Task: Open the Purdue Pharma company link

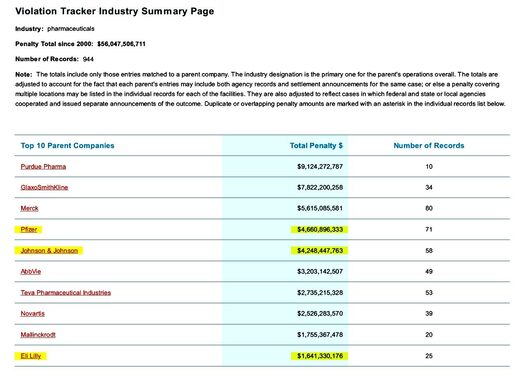Action: (43, 166)
